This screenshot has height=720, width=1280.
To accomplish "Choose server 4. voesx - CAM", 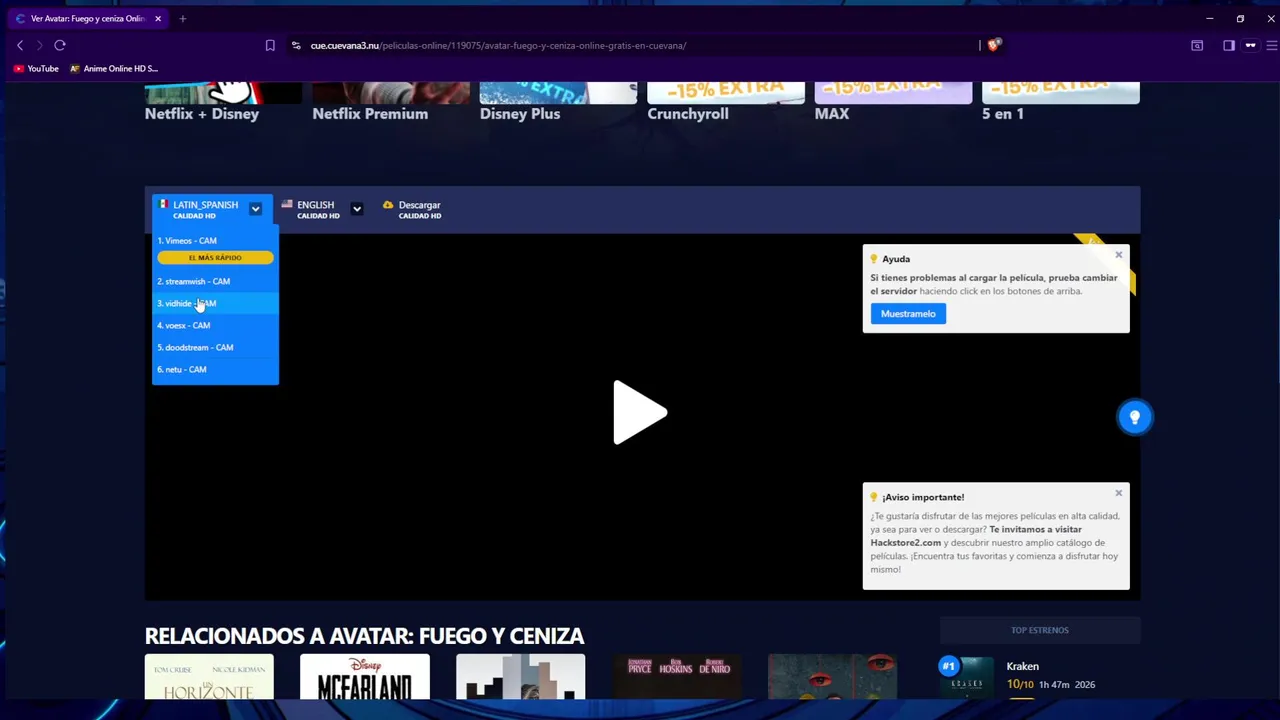I will click(215, 325).
